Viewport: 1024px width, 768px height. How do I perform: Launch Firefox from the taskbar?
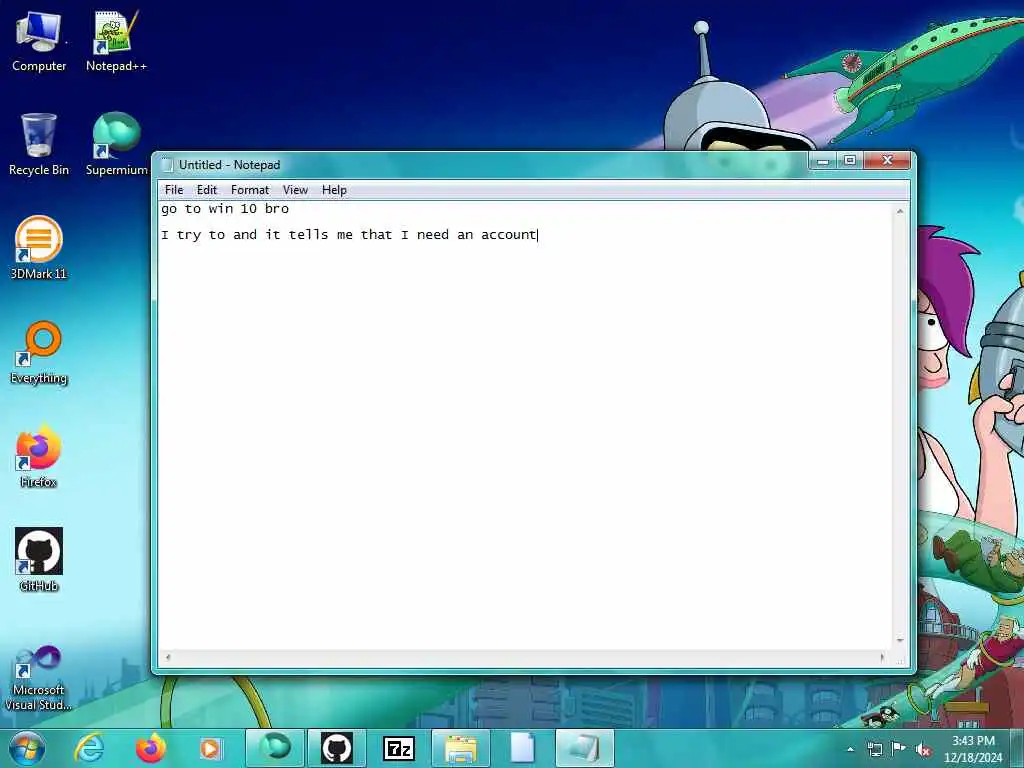point(151,748)
